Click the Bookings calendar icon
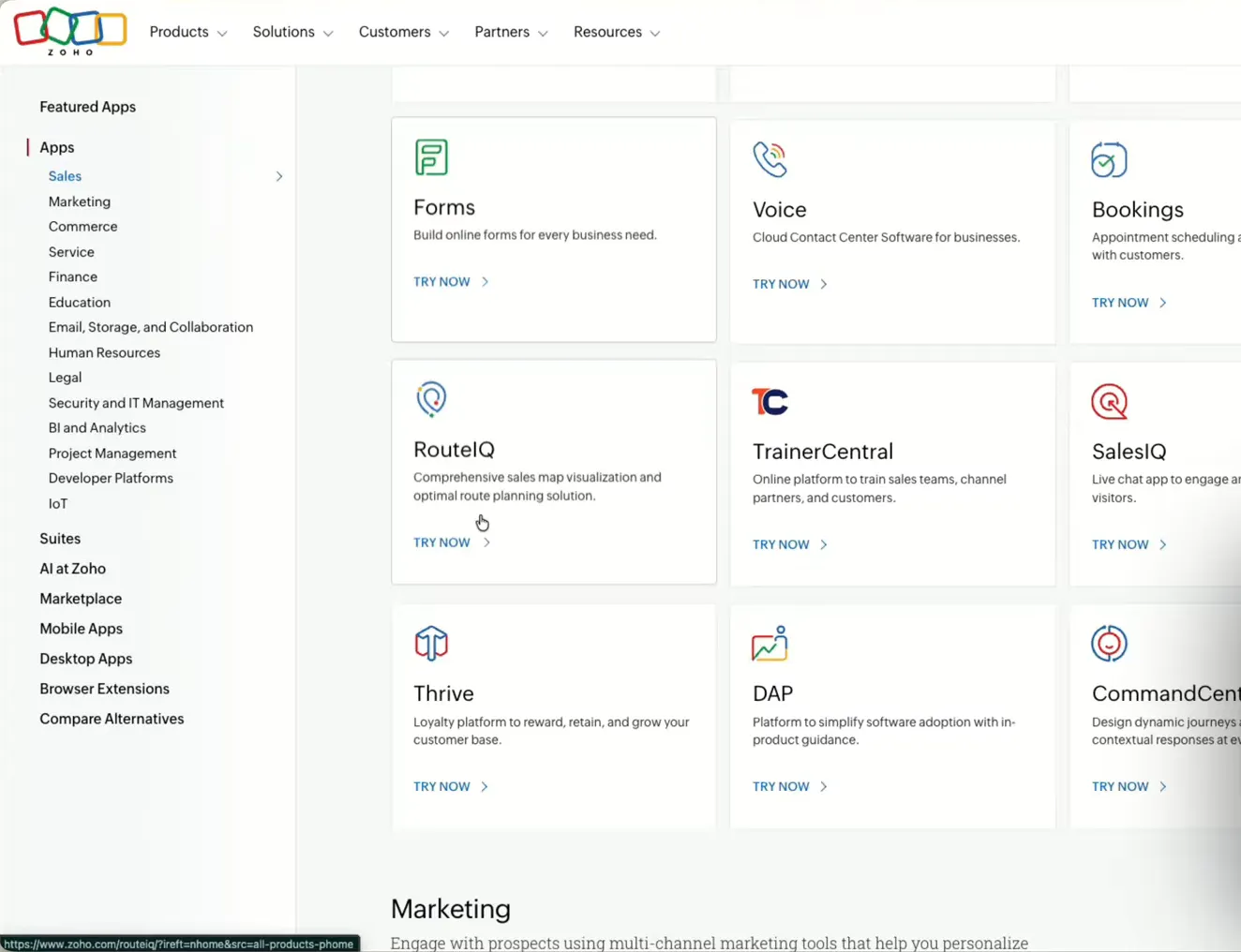Image resolution: width=1241 pixels, height=952 pixels. (1109, 159)
